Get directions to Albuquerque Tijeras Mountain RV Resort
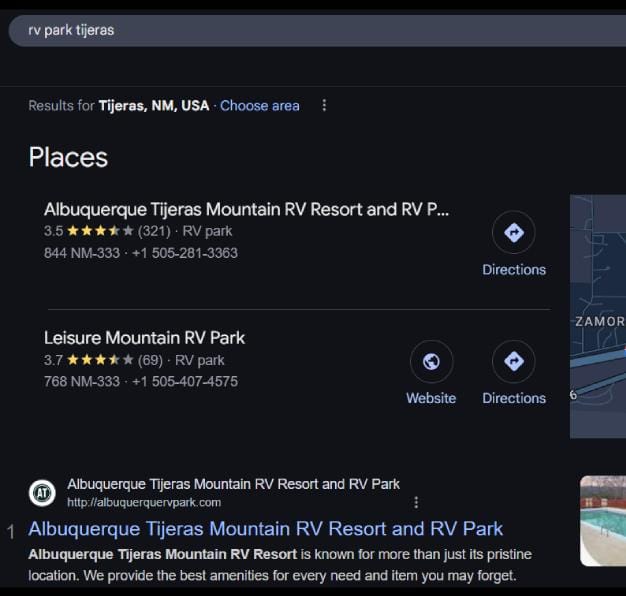626x596 pixels. (x=513, y=232)
